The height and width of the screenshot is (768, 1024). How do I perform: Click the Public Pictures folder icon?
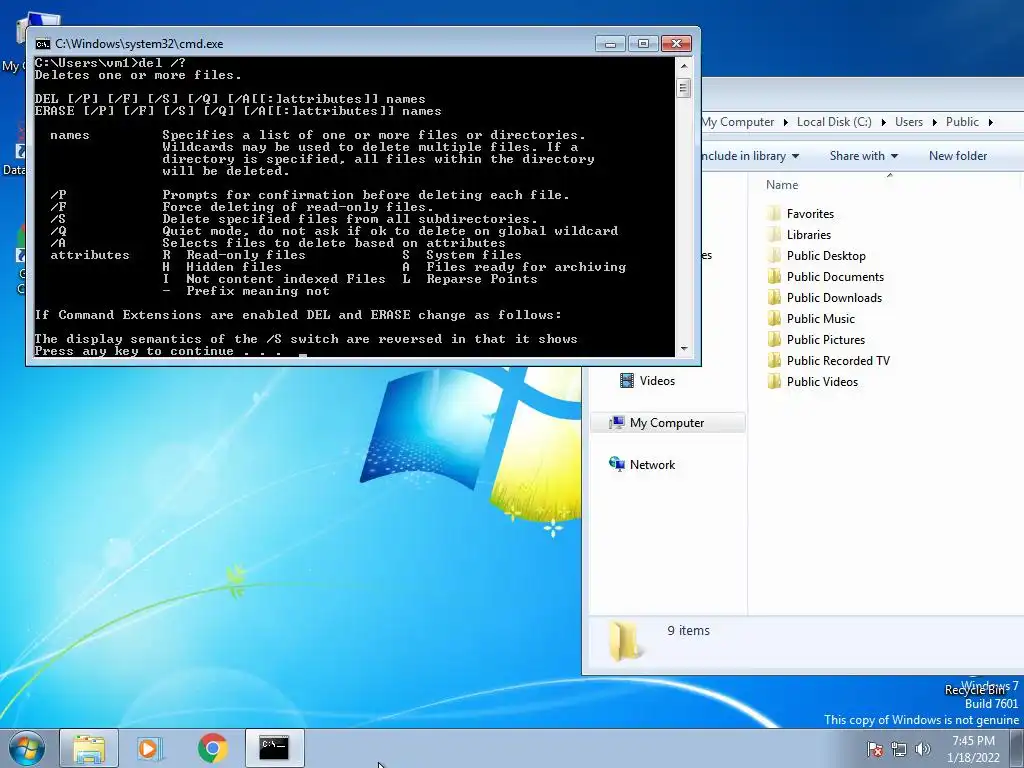pyautogui.click(x=774, y=339)
